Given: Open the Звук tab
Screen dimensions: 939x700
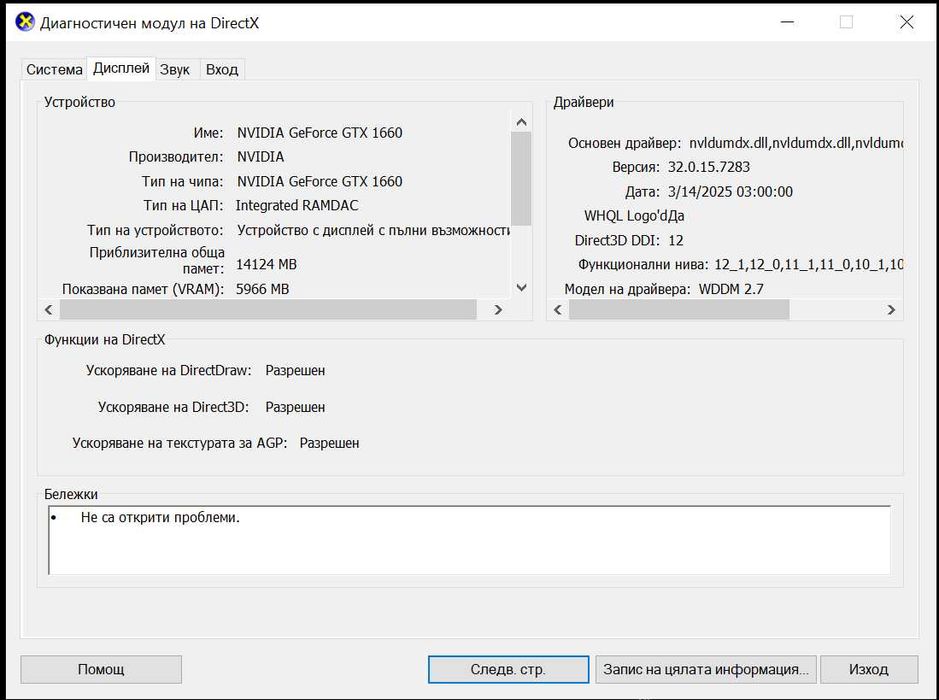Looking at the screenshot, I should (175, 69).
